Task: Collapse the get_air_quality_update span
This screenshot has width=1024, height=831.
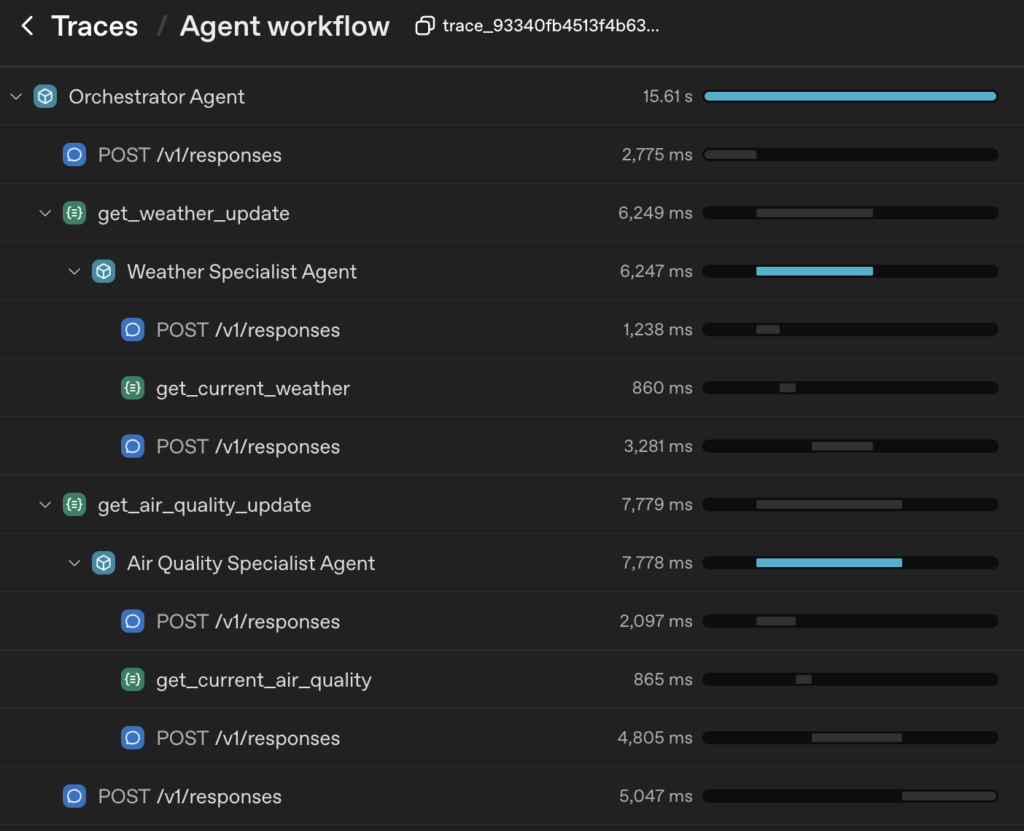Action: click(x=45, y=505)
